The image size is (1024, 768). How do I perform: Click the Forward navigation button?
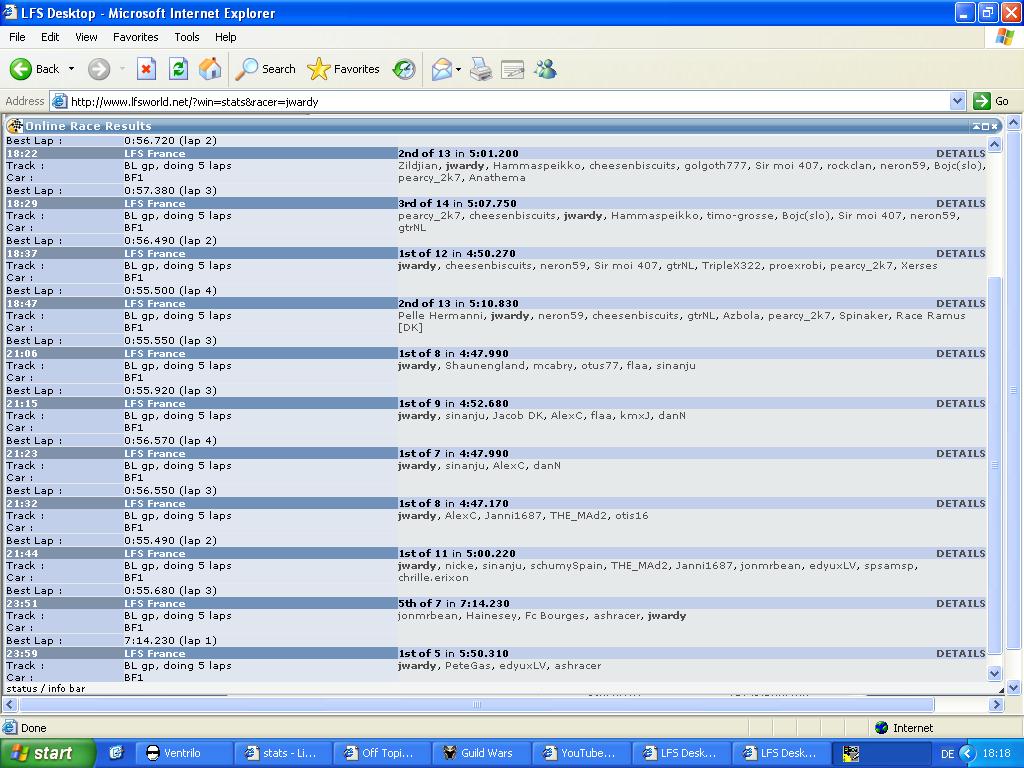point(99,69)
